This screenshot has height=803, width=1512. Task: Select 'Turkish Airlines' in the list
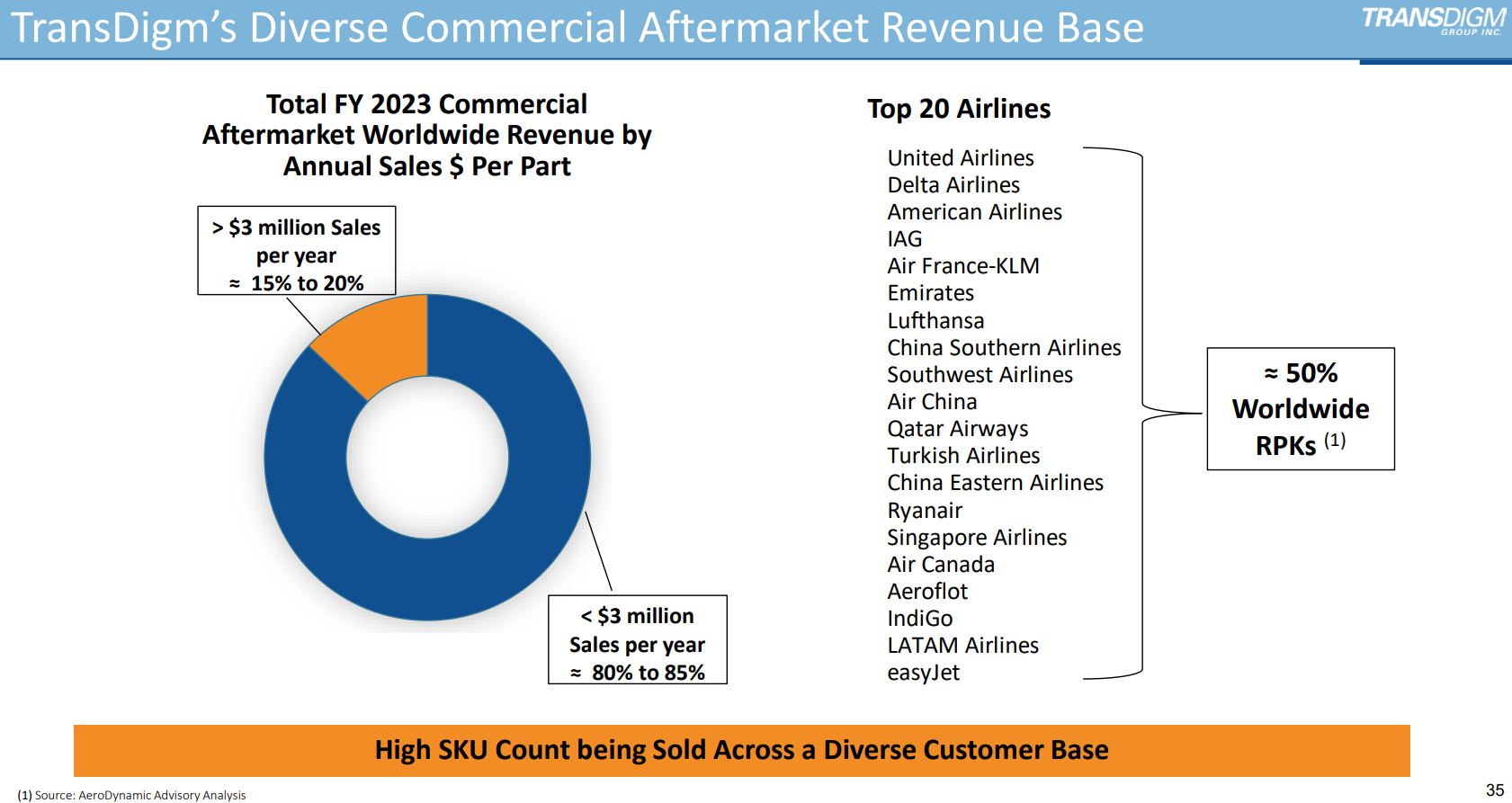(963, 456)
